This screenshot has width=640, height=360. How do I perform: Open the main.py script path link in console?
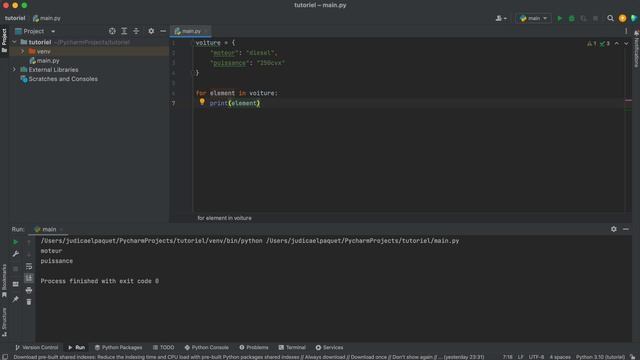[362, 241]
